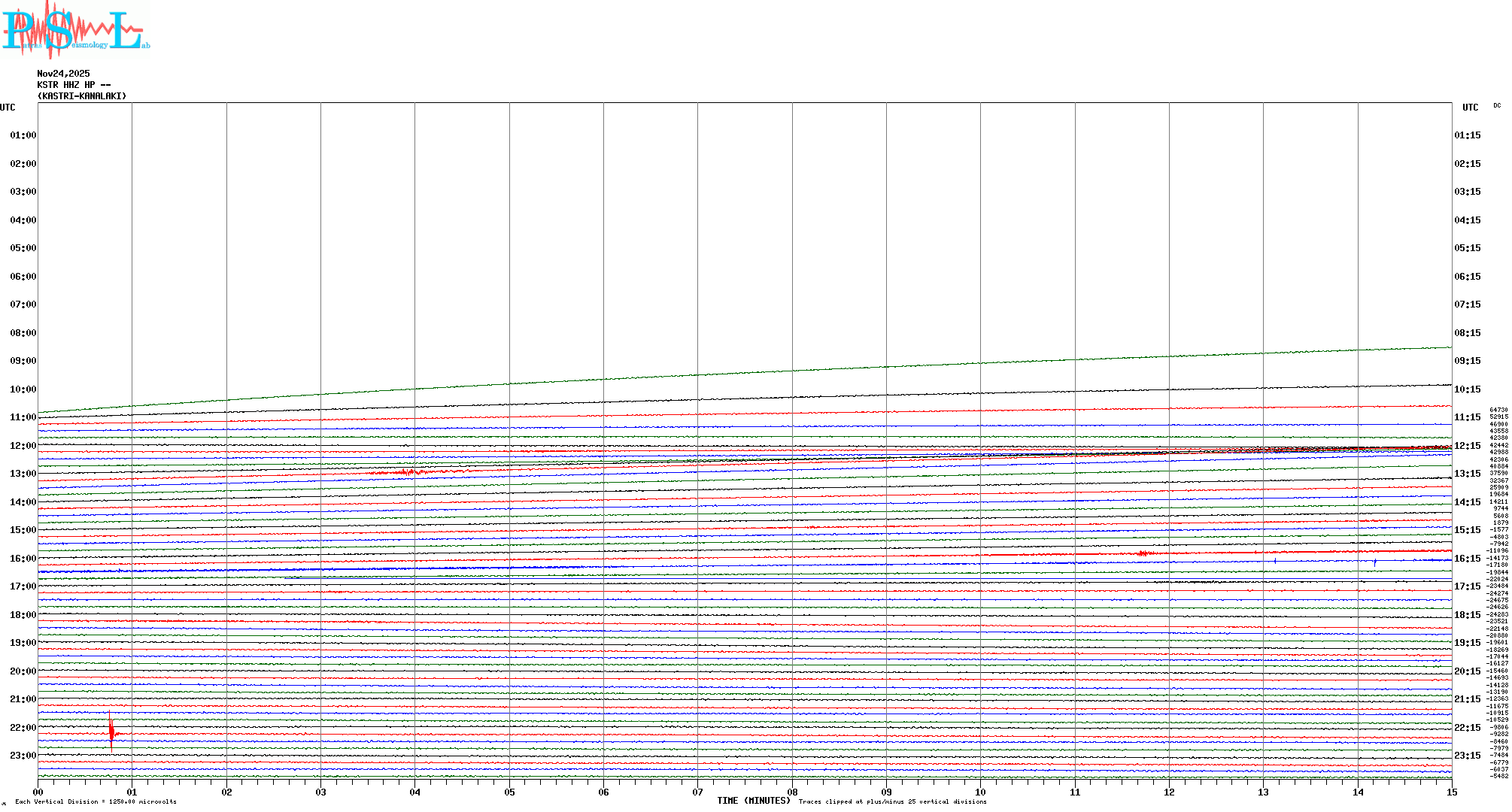Image resolution: width=1512 pixels, height=812 pixels.
Task: Click the blue spike near minute 14
Action: click(1374, 562)
